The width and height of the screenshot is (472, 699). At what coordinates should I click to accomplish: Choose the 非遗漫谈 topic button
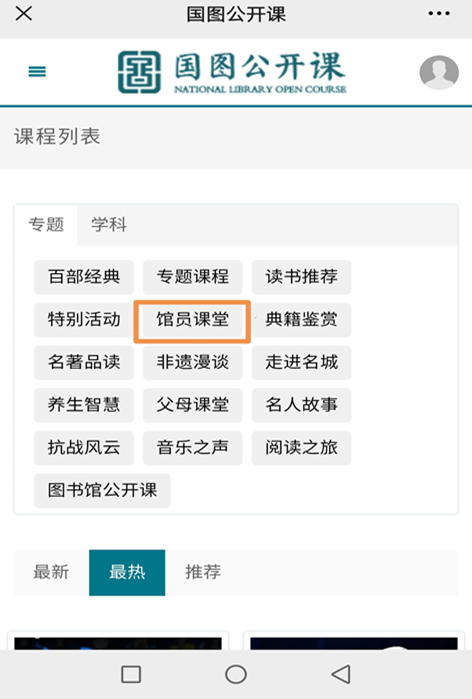193,362
